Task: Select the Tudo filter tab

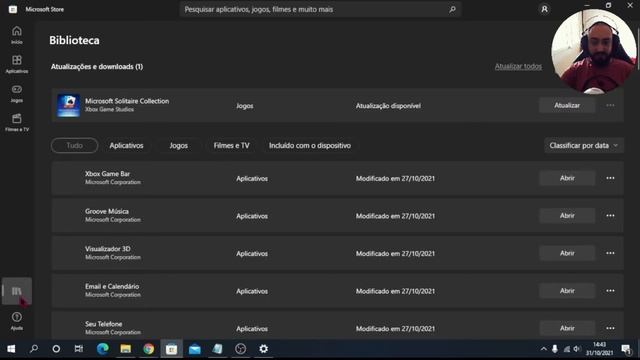Action: pos(74,145)
